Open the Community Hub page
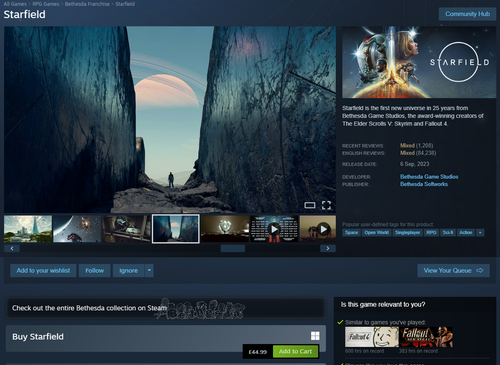Viewport: 500px width, 365px height. pyautogui.click(x=467, y=14)
